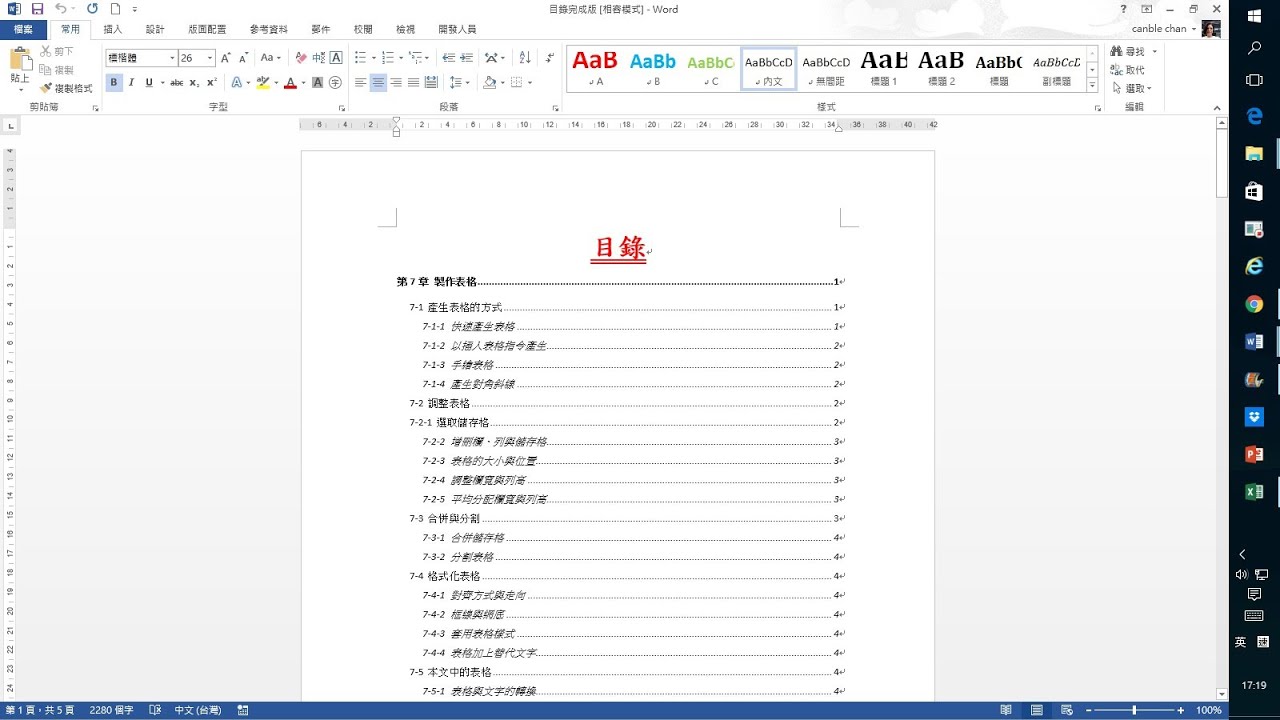
Task: Switch to the 設計 (Design) tab
Action: (155, 30)
